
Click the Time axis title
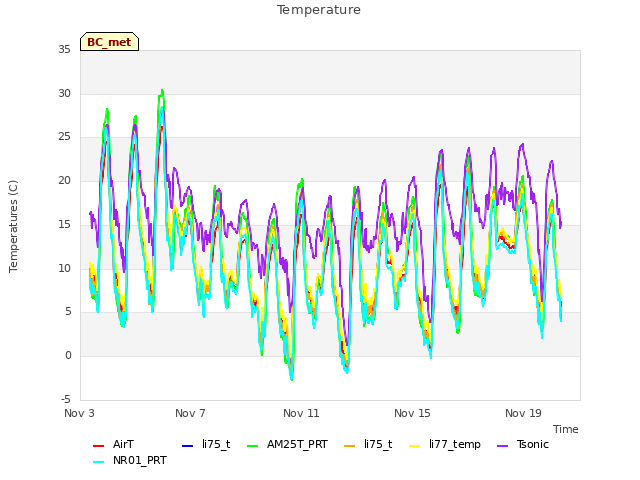566,429
